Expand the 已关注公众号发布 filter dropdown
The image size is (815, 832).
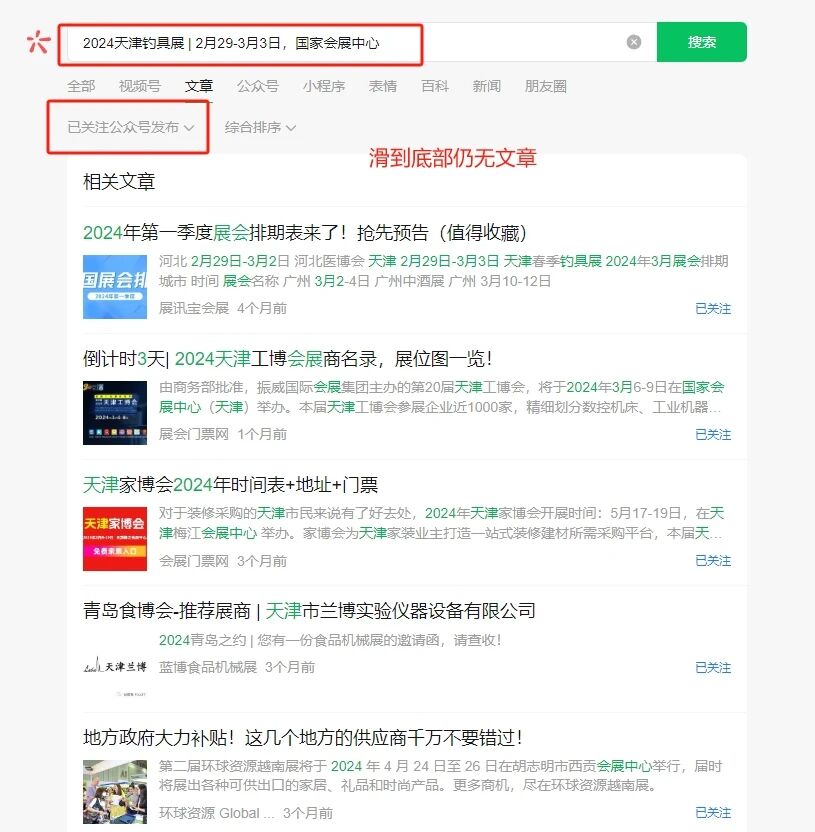pos(131,127)
